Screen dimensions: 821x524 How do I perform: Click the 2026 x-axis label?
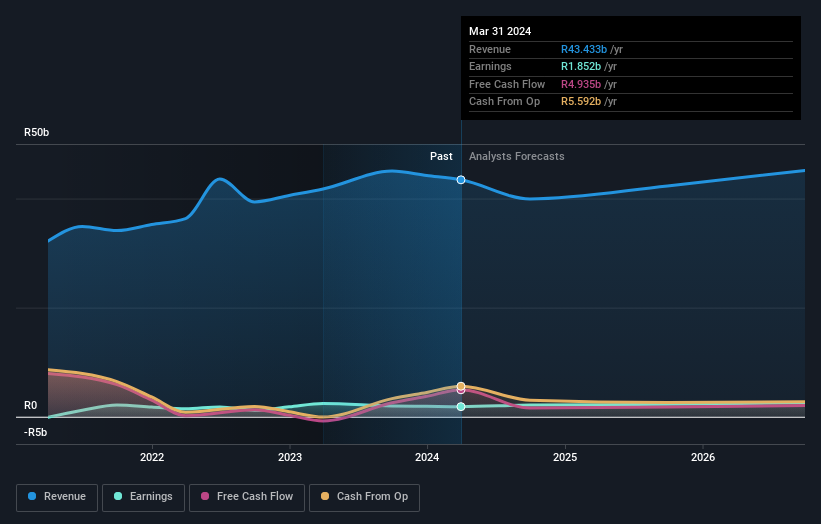[x=703, y=458]
